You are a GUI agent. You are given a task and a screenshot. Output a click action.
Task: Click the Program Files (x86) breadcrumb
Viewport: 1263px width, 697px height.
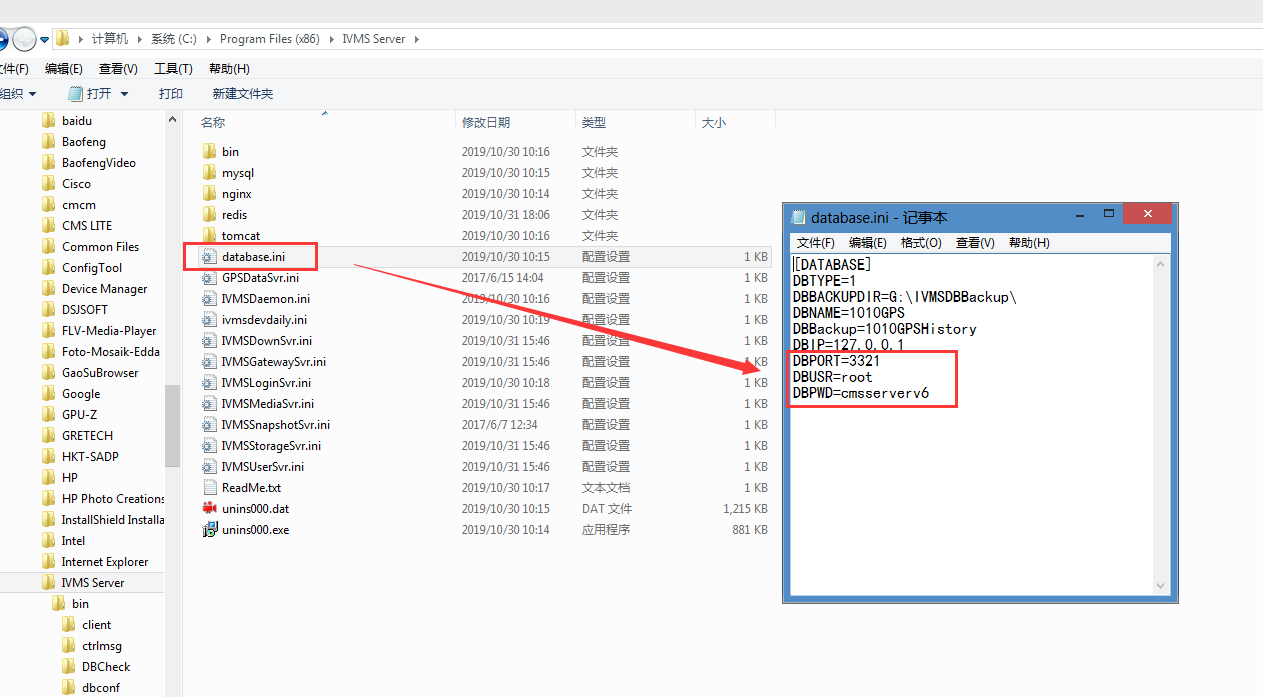[x=270, y=39]
